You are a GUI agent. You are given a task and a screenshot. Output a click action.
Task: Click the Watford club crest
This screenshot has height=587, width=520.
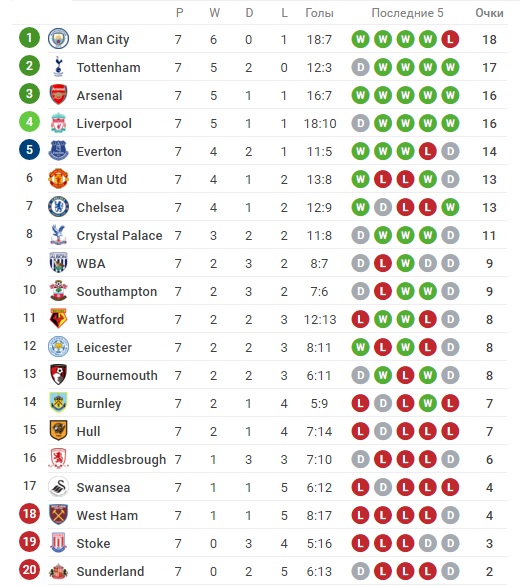[58, 319]
